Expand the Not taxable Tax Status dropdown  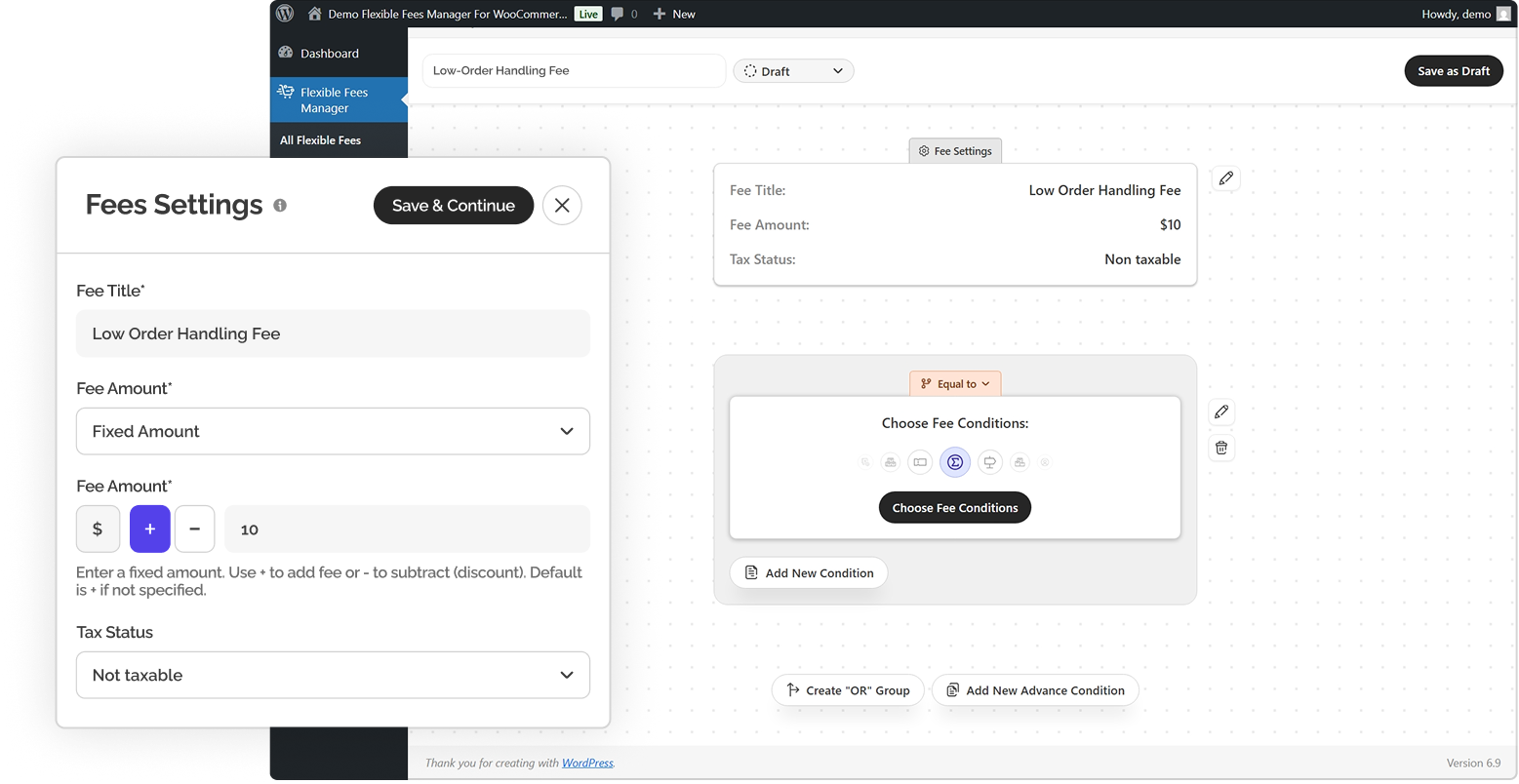(x=333, y=675)
